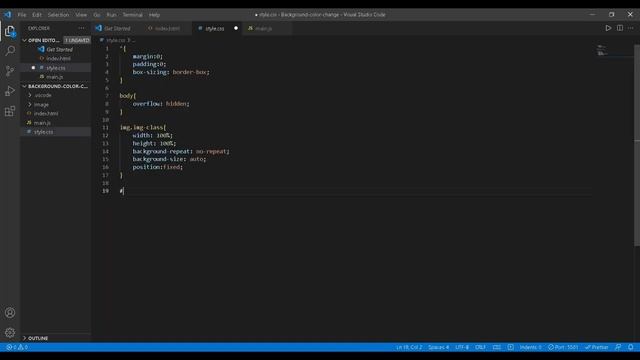Open the Accounts menu icon

point(10,313)
